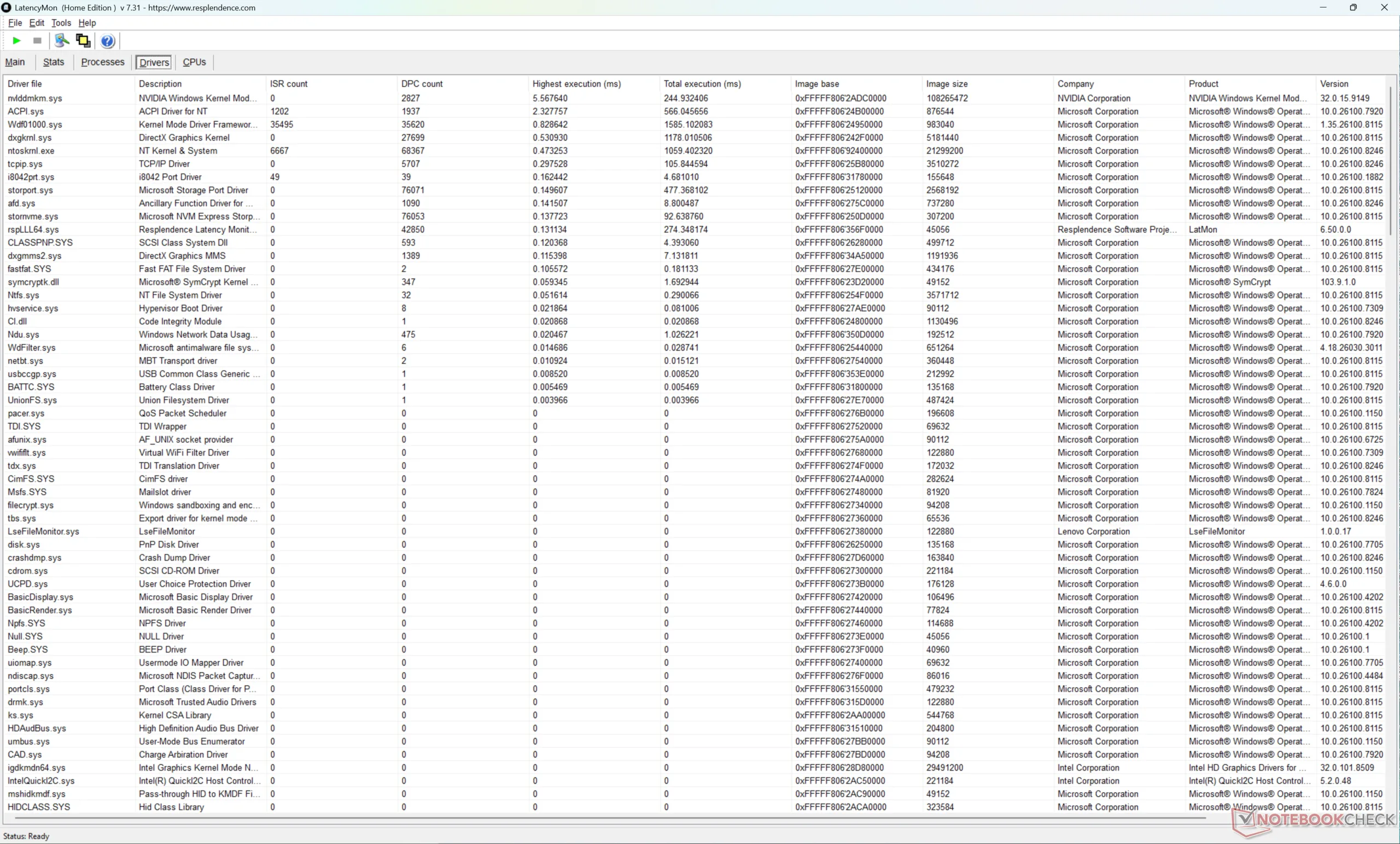Restore down the window
The width and height of the screenshot is (1400, 844).
(x=1353, y=8)
